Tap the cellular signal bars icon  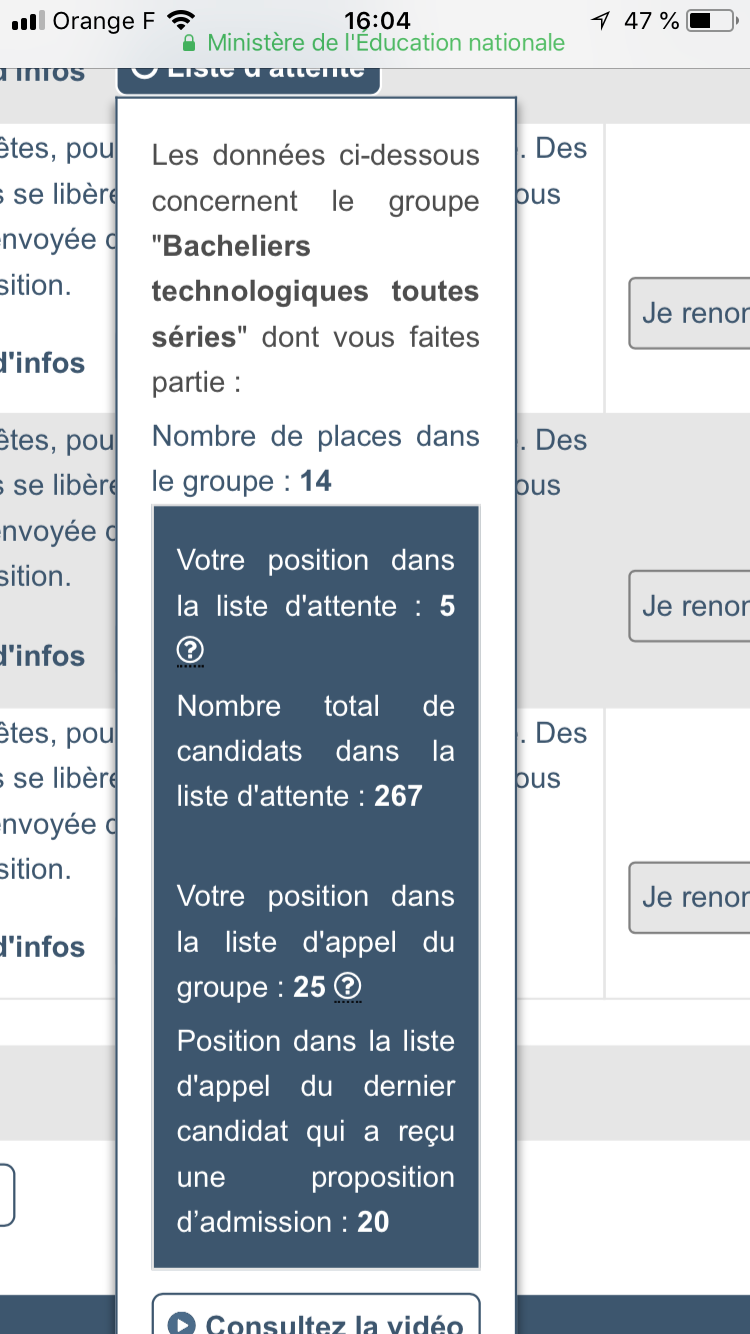tap(28, 20)
